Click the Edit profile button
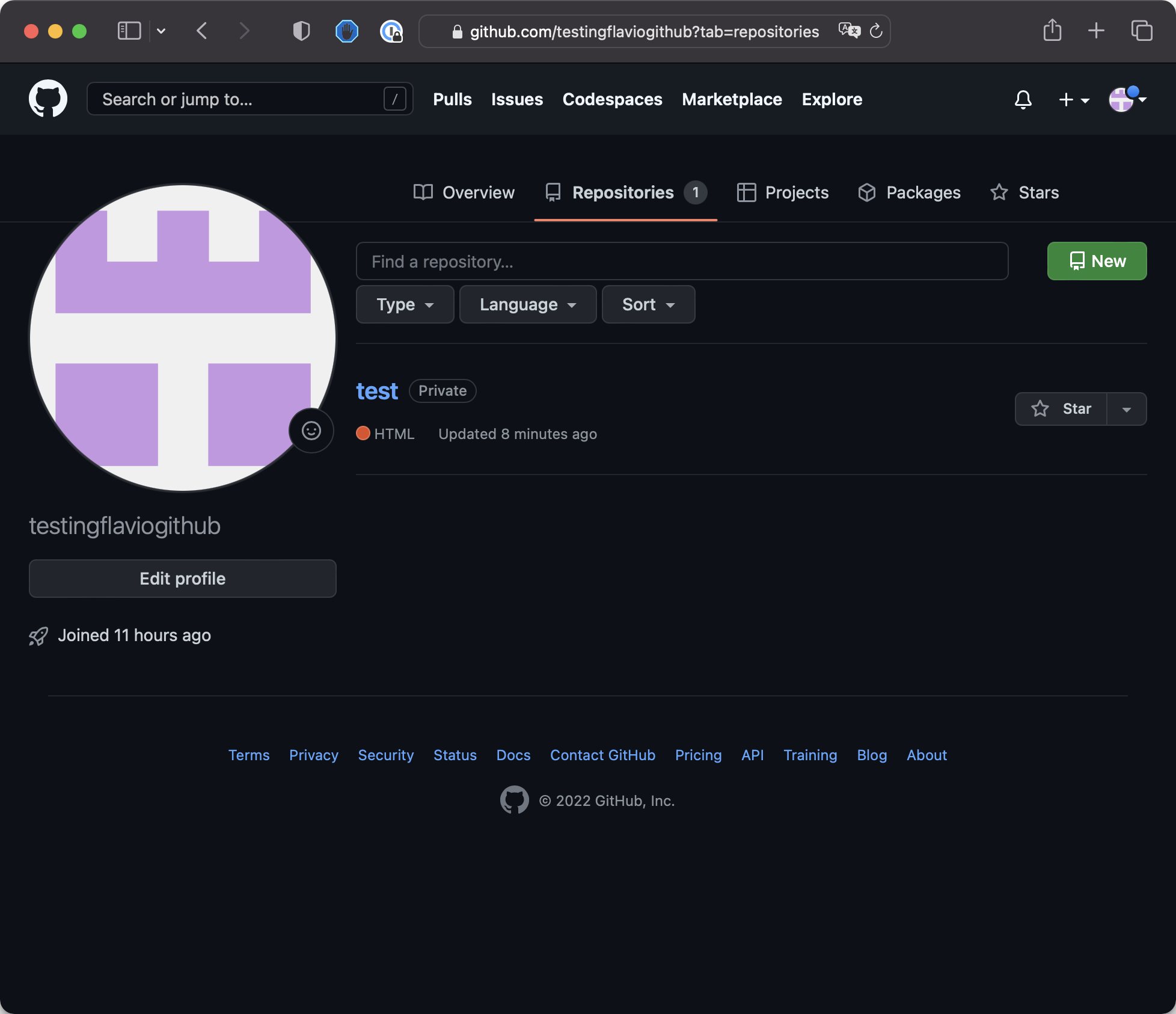1176x1014 pixels. pos(182,579)
